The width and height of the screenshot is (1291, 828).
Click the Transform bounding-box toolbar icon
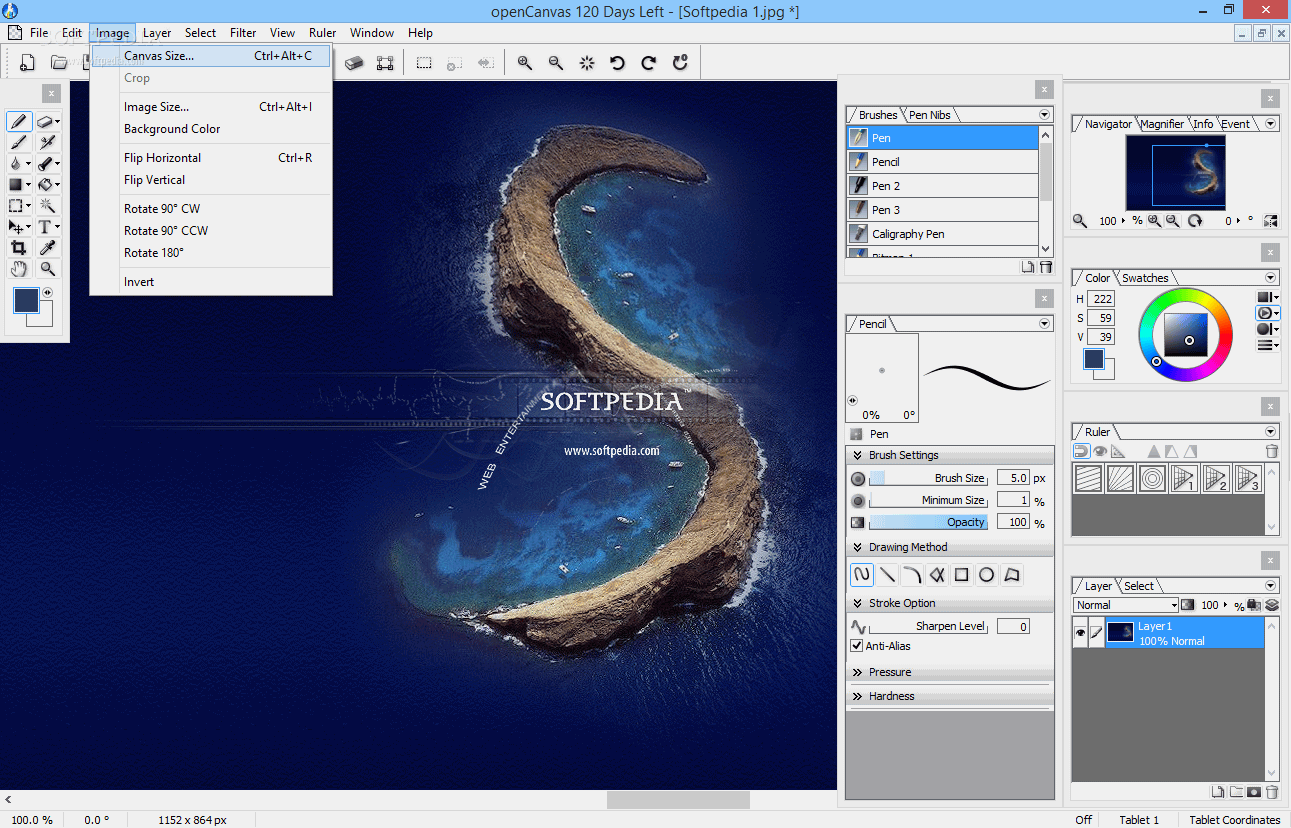[x=385, y=63]
